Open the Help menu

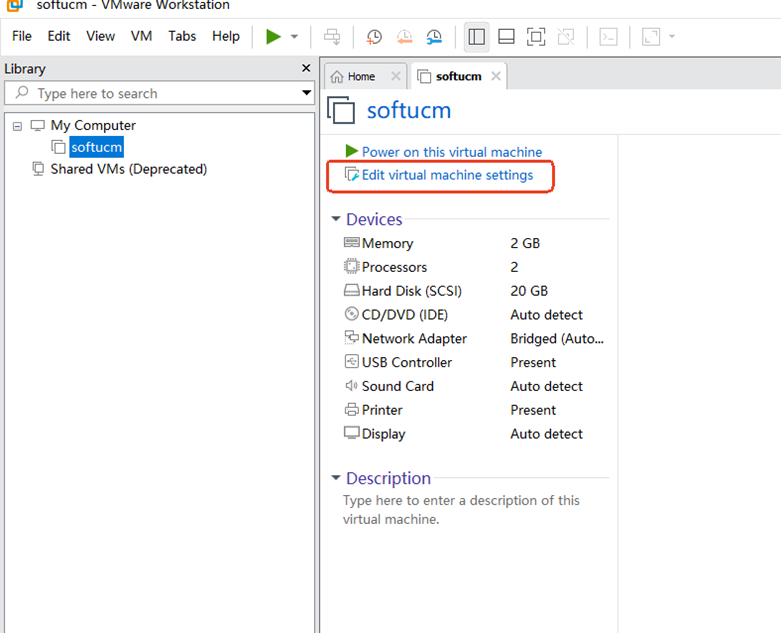[x=226, y=36]
